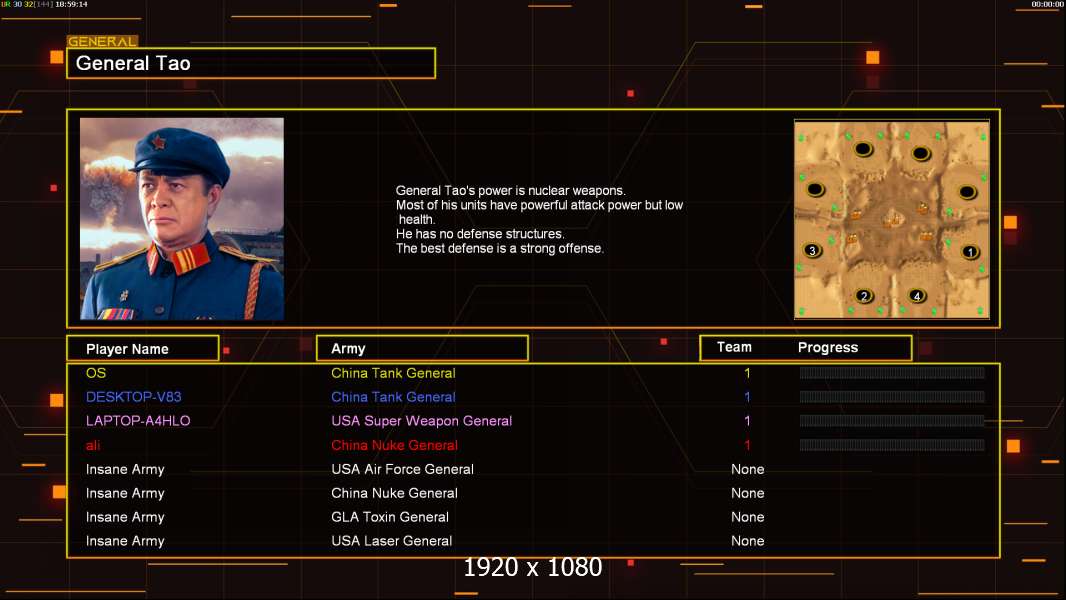Click the ali player loading progress bar

pos(892,445)
